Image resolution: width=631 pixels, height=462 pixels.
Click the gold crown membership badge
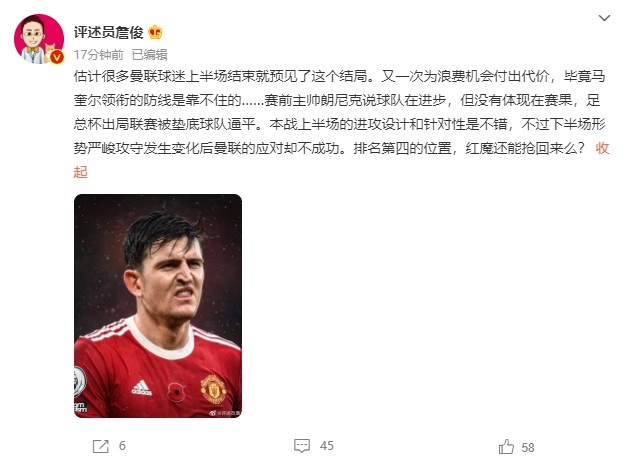tap(155, 32)
